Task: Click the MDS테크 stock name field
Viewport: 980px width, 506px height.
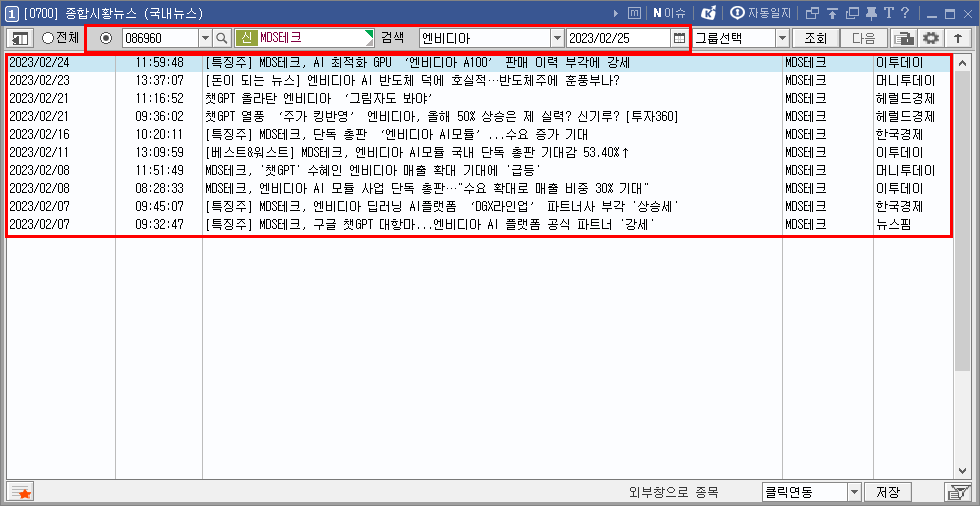Action: pyautogui.click(x=306, y=38)
